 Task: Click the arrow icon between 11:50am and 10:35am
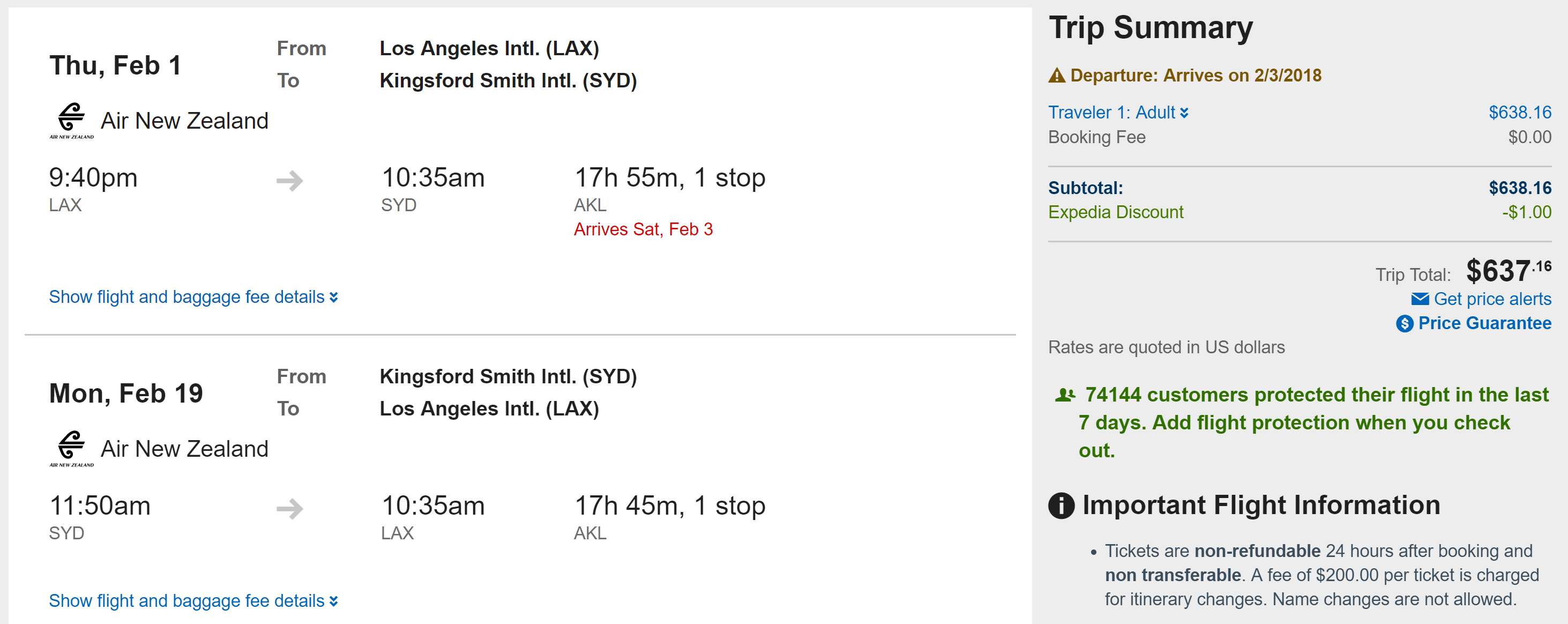point(290,508)
